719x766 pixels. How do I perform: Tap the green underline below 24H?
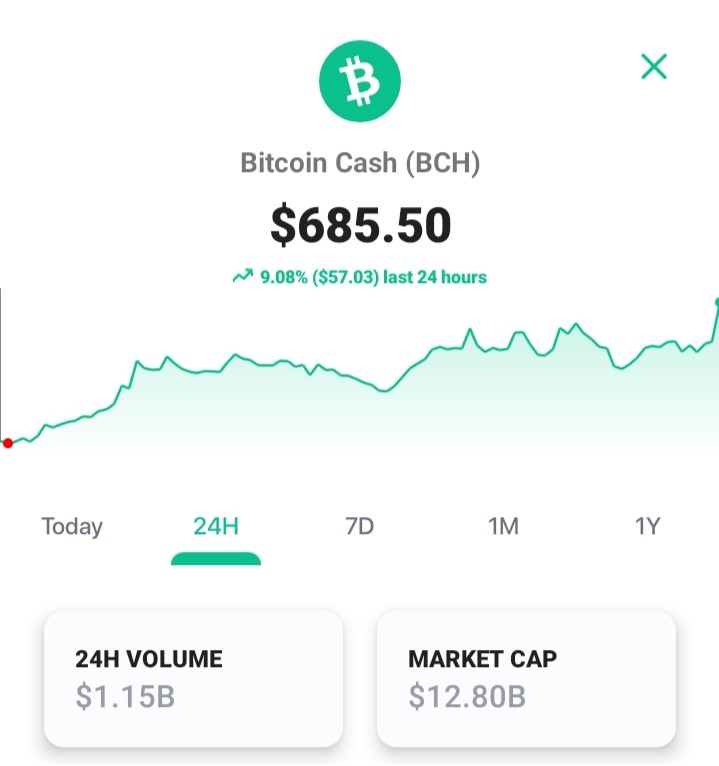[216, 558]
